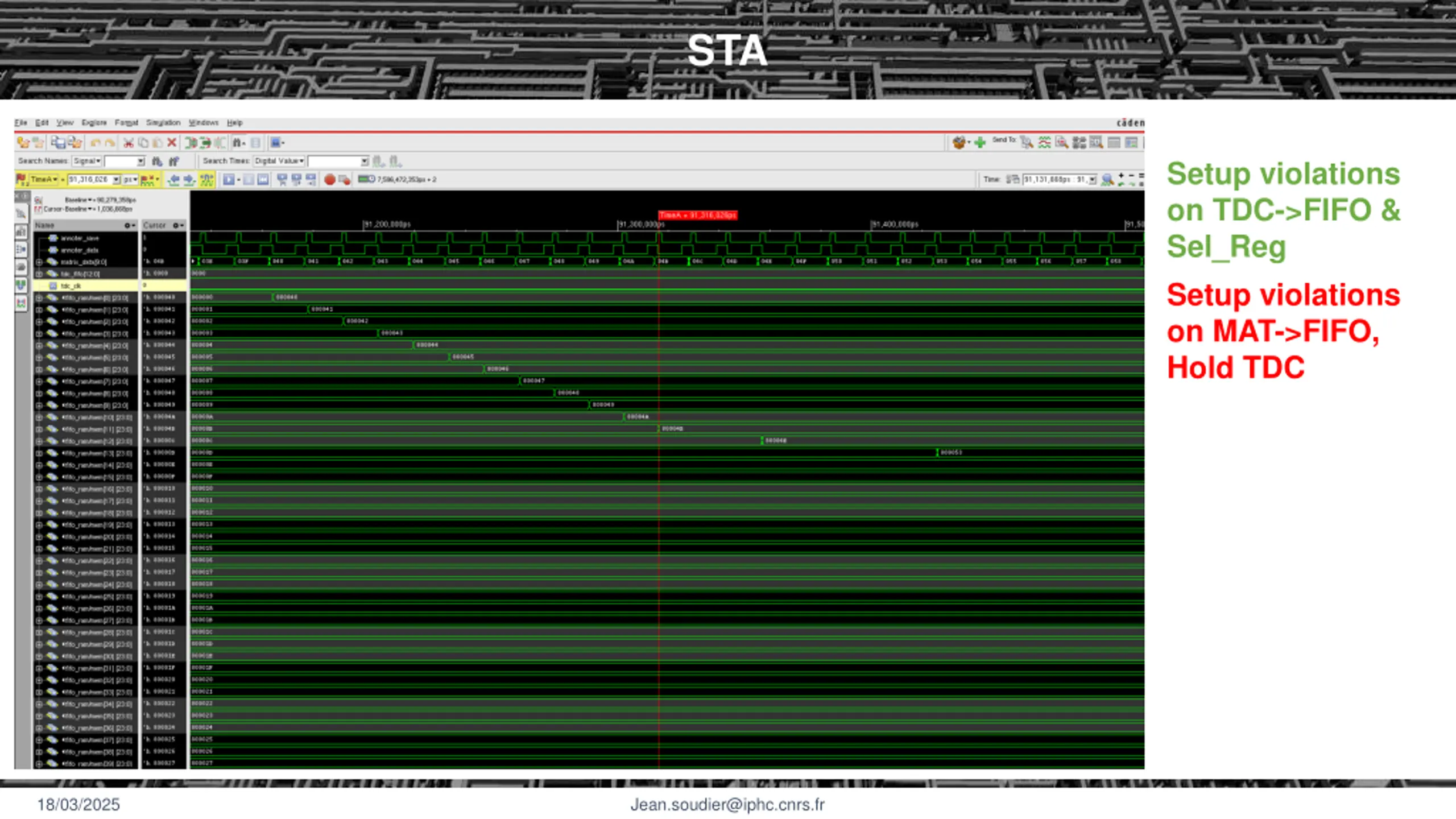Open the Signal search type dropdown
Viewport: 1456px width, 819px height.
coord(87,162)
